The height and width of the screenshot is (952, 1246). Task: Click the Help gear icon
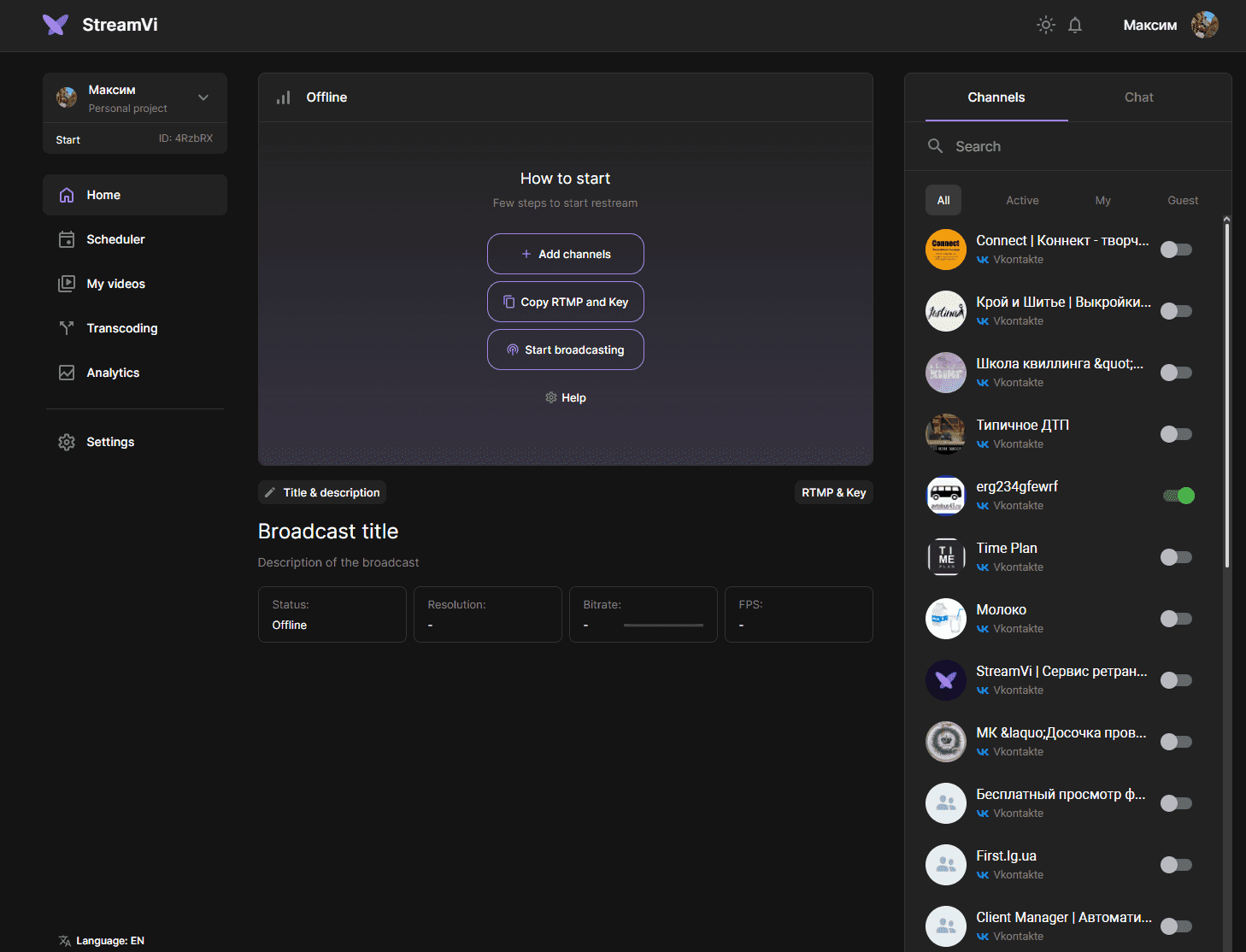coord(551,397)
